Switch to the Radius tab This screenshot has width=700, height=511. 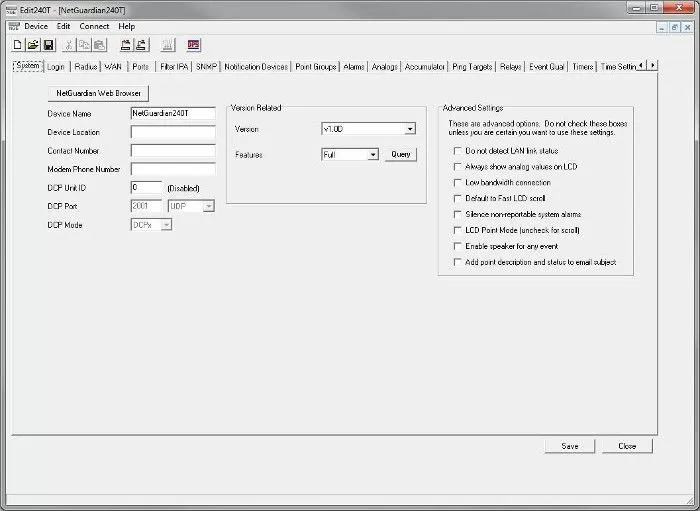pyautogui.click(x=86, y=67)
